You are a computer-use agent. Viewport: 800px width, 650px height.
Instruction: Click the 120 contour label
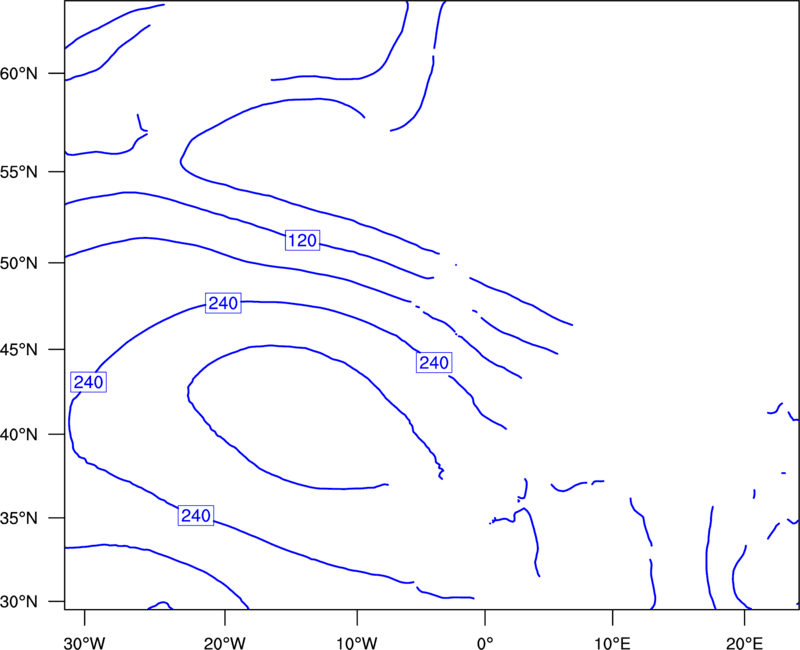(302, 240)
